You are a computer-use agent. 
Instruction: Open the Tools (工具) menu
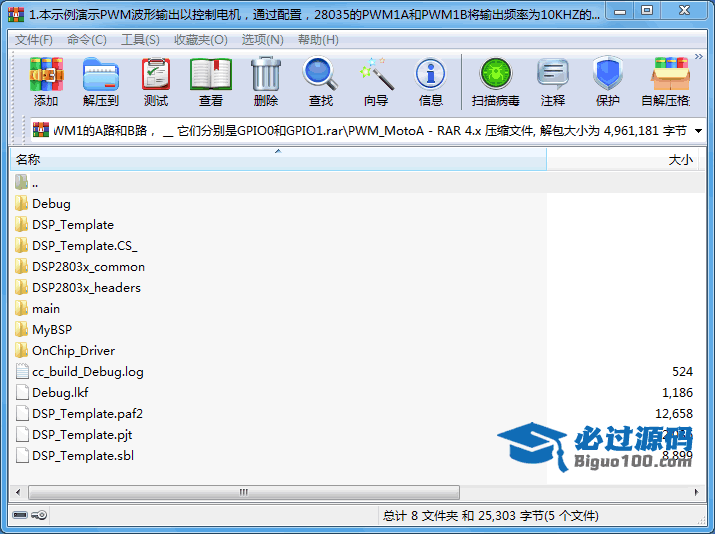pyautogui.click(x=140, y=40)
